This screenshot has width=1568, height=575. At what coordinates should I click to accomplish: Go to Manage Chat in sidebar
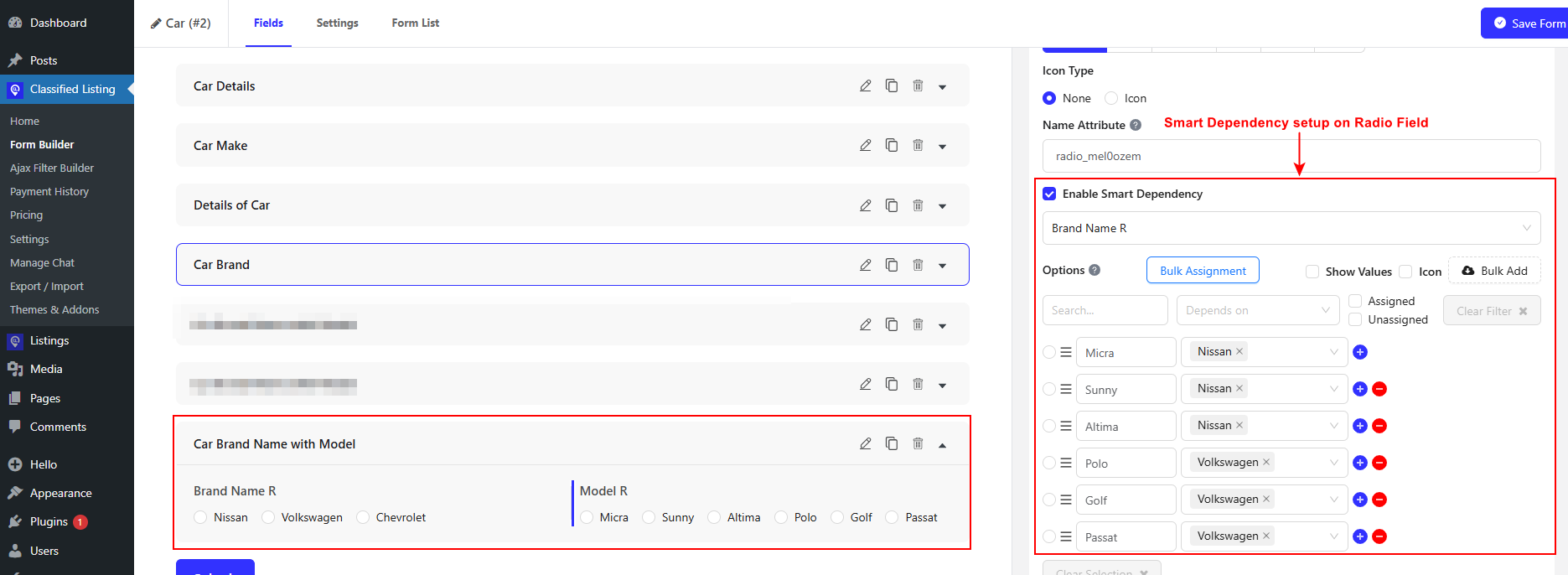click(x=42, y=262)
